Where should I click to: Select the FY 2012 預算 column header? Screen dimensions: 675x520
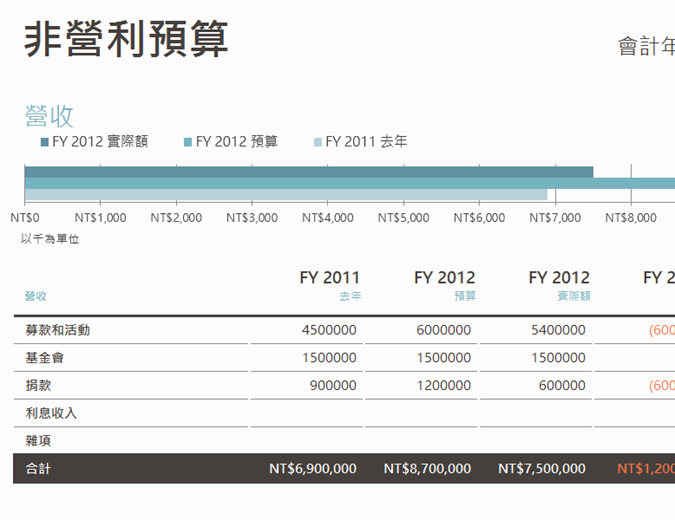(444, 285)
